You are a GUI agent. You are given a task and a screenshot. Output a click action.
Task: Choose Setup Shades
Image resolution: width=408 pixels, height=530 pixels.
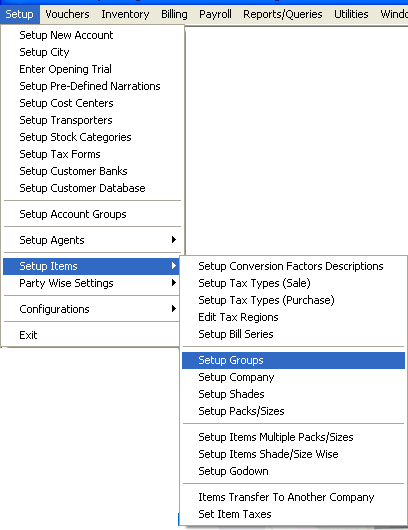[293, 394]
